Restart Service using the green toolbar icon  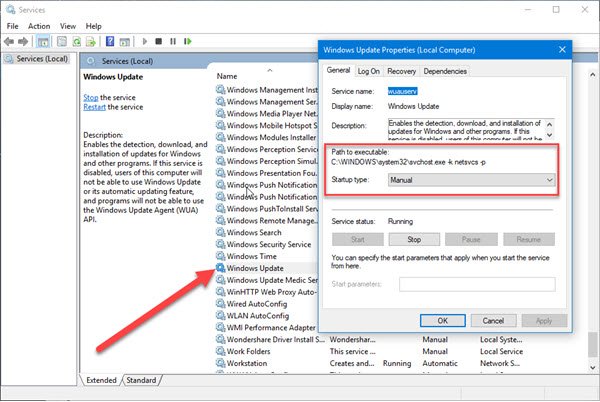188,41
